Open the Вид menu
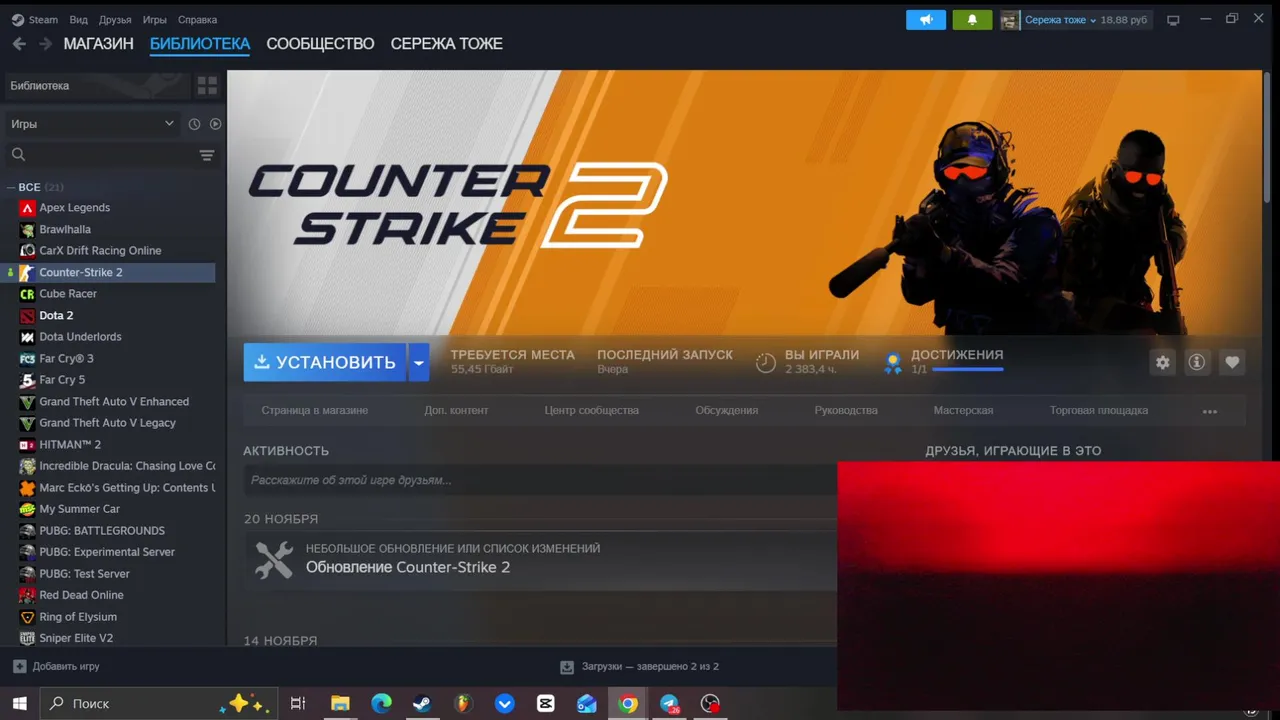This screenshot has width=1280, height=720. click(x=79, y=20)
